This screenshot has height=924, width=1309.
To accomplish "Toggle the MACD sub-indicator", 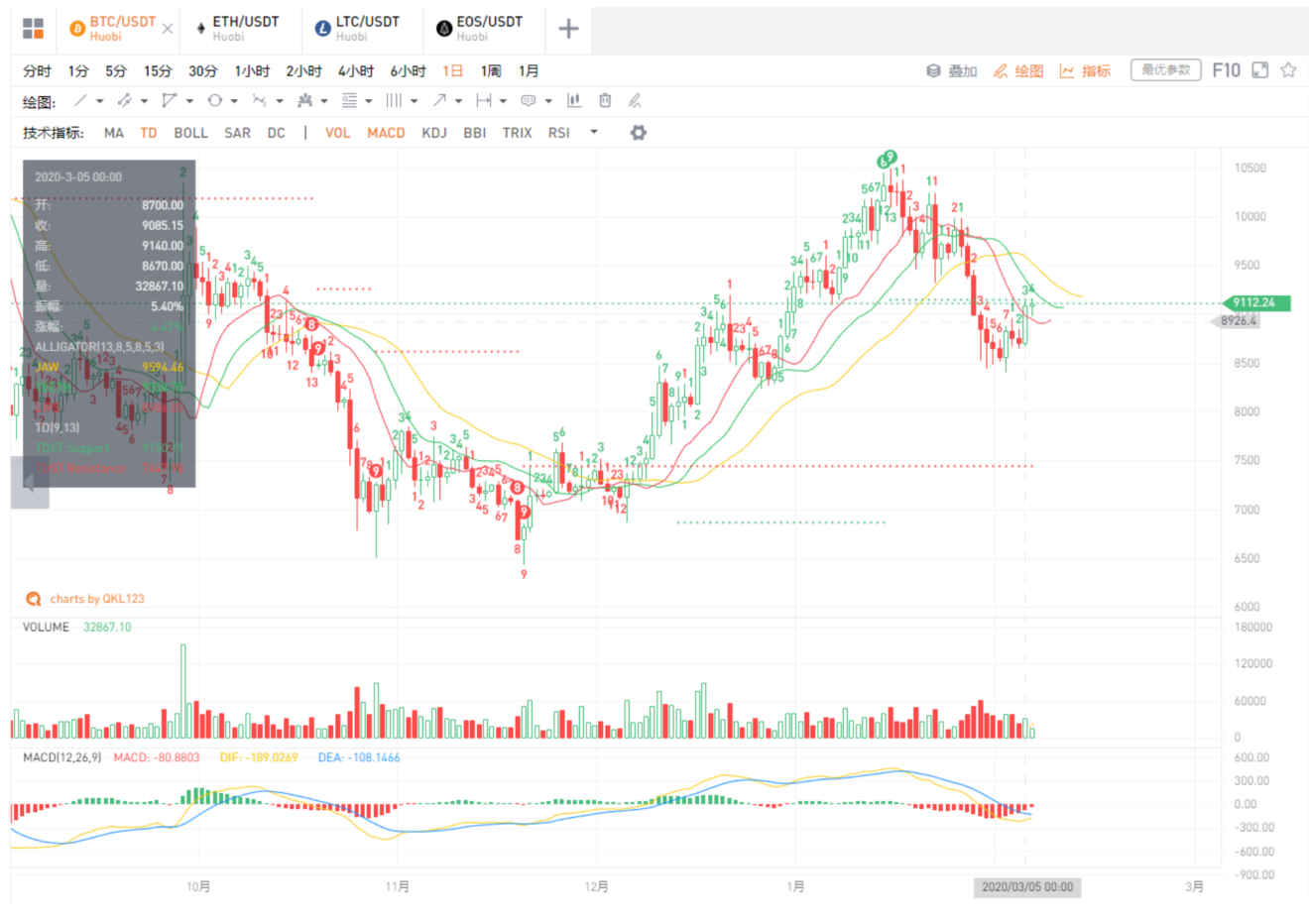I will pos(386,132).
